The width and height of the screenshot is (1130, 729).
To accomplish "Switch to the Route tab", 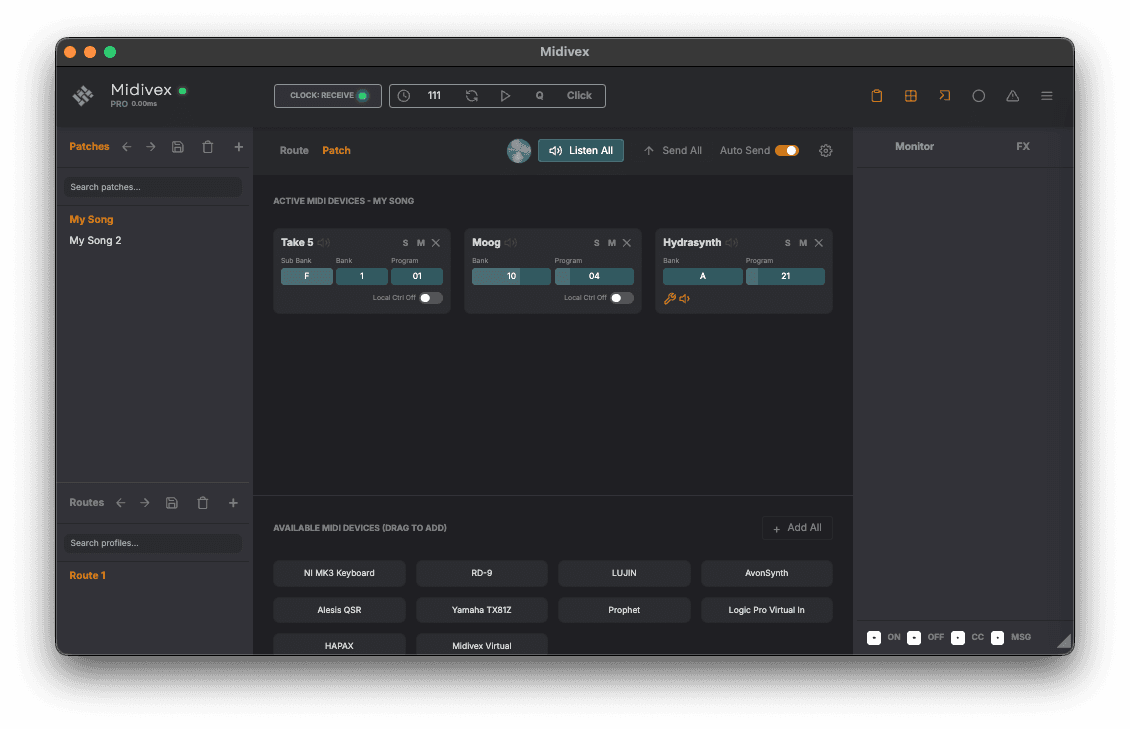I will [293, 150].
